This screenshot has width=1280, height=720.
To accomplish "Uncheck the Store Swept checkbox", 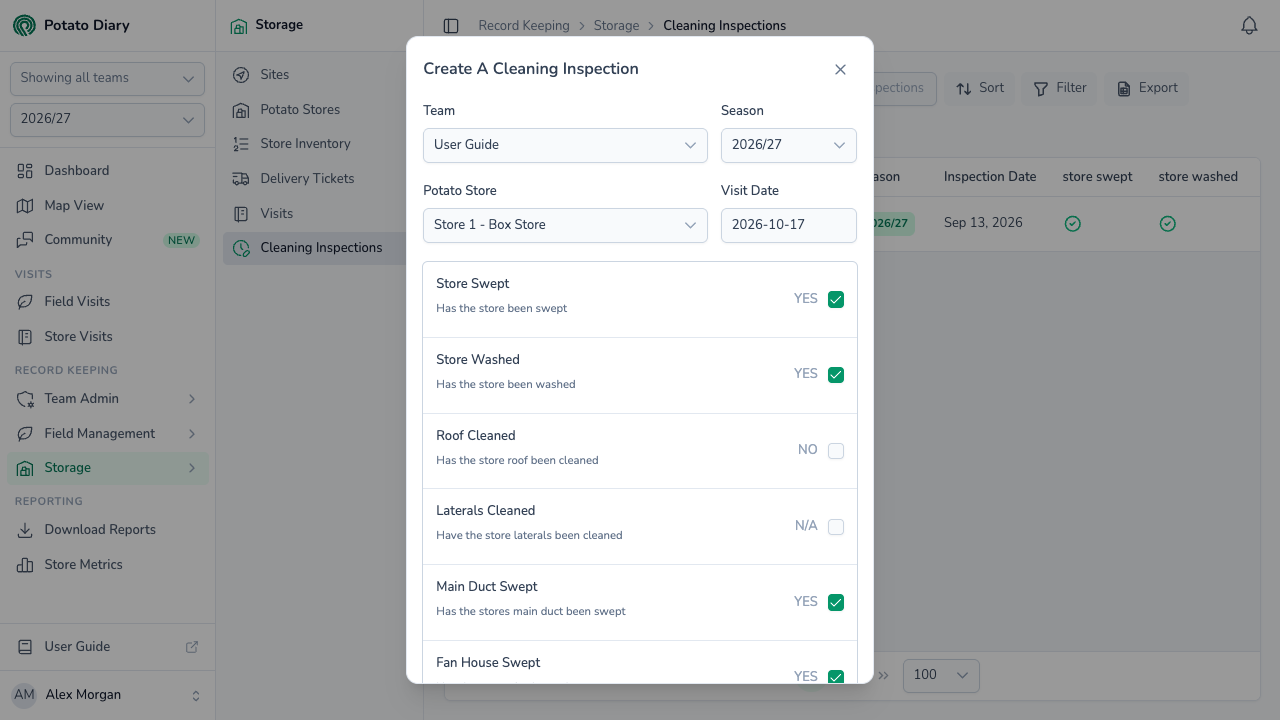I will click(x=836, y=299).
